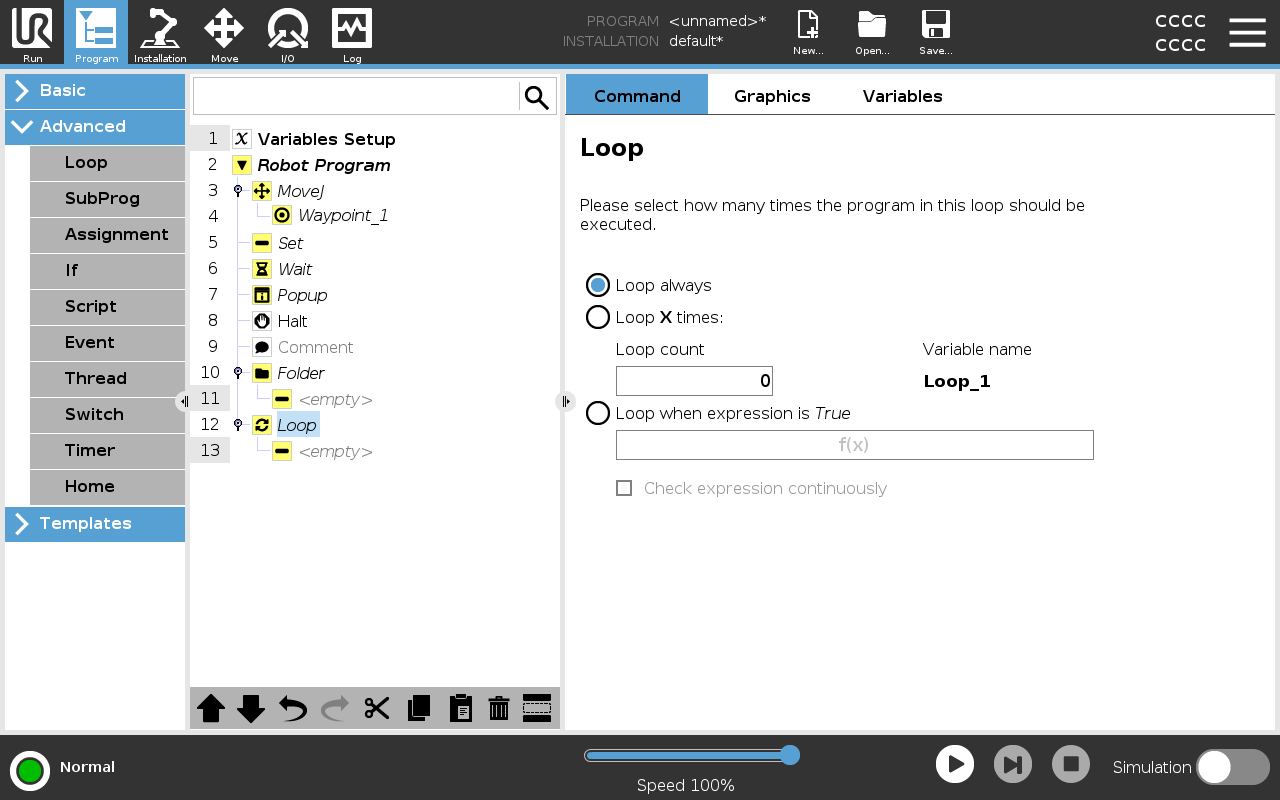Click the Move Up arrow icon
This screenshot has height=800, width=1280.
coord(211,708)
